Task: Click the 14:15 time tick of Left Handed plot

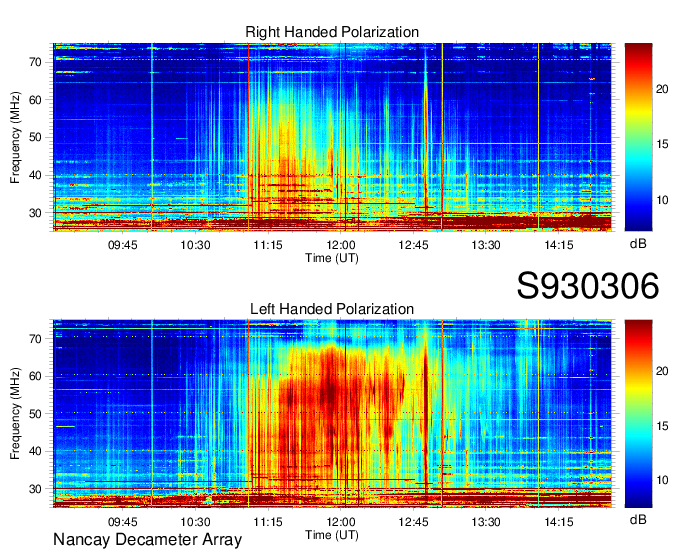Action: [x=559, y=522]
